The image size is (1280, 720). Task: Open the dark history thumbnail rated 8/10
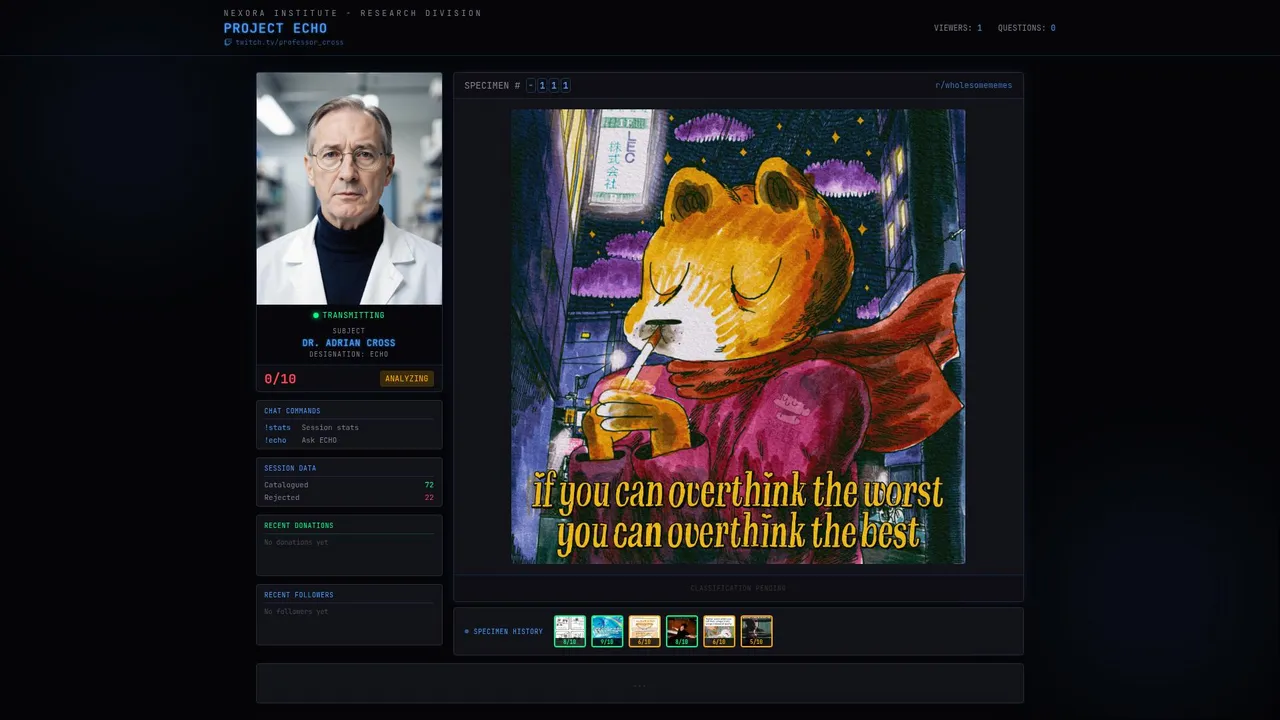682,631
